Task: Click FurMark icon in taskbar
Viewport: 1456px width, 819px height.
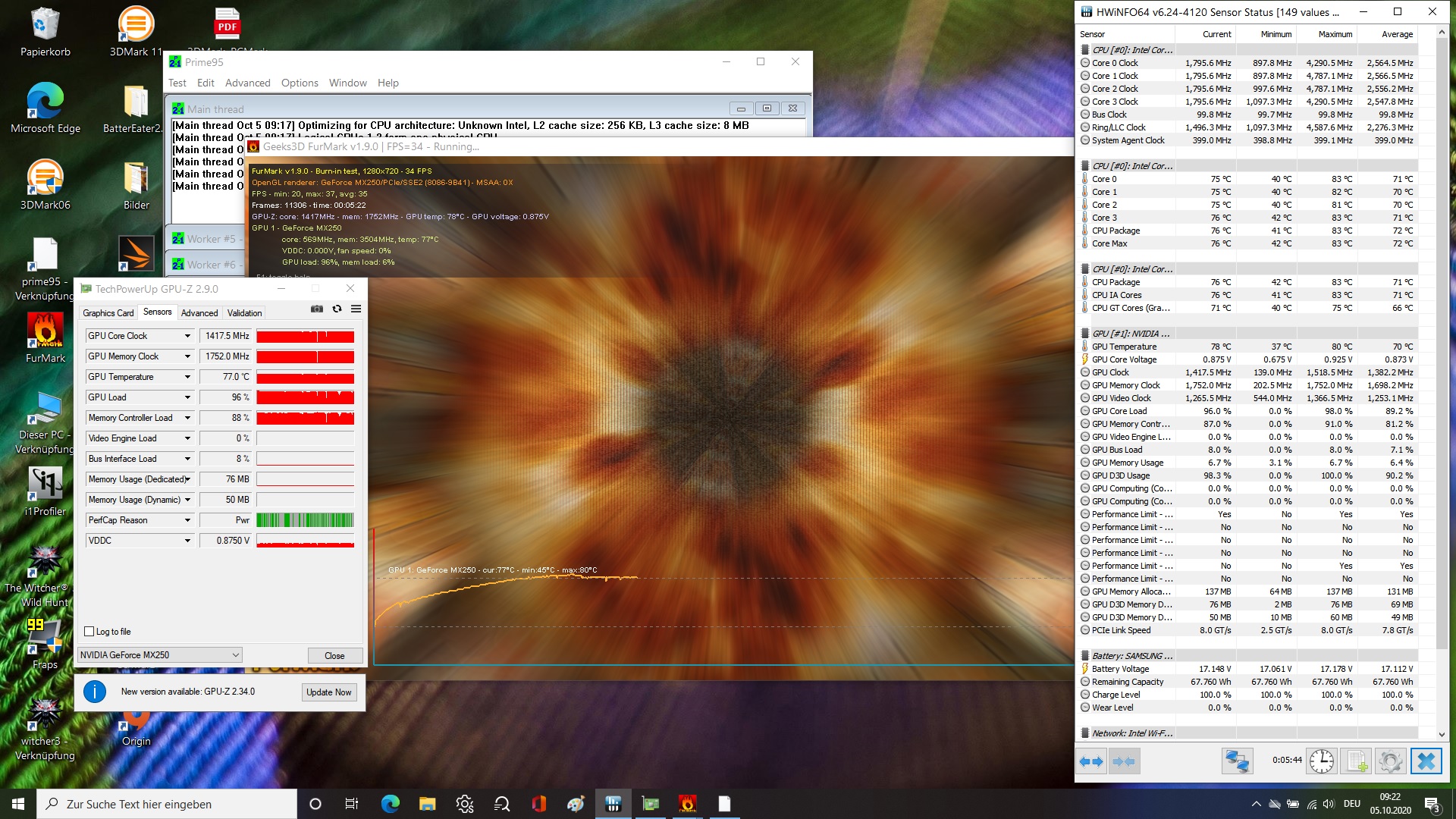Action: pos(687,804)
